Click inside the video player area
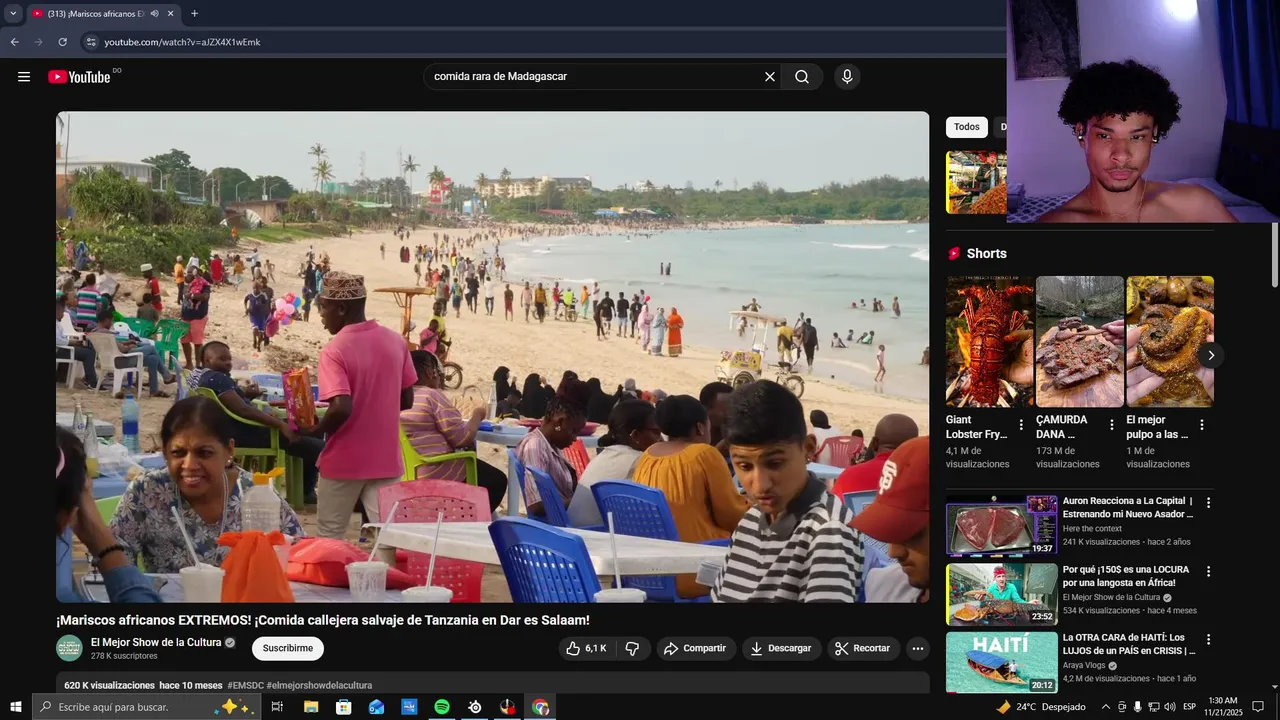The height and width of the screenshot is (720, 1280). click(492, 357)
